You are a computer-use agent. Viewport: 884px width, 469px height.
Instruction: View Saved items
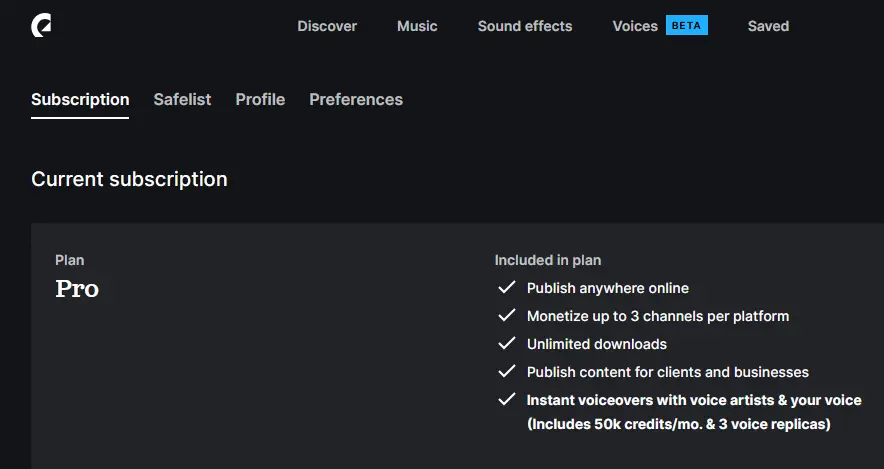tap(768, 26)
